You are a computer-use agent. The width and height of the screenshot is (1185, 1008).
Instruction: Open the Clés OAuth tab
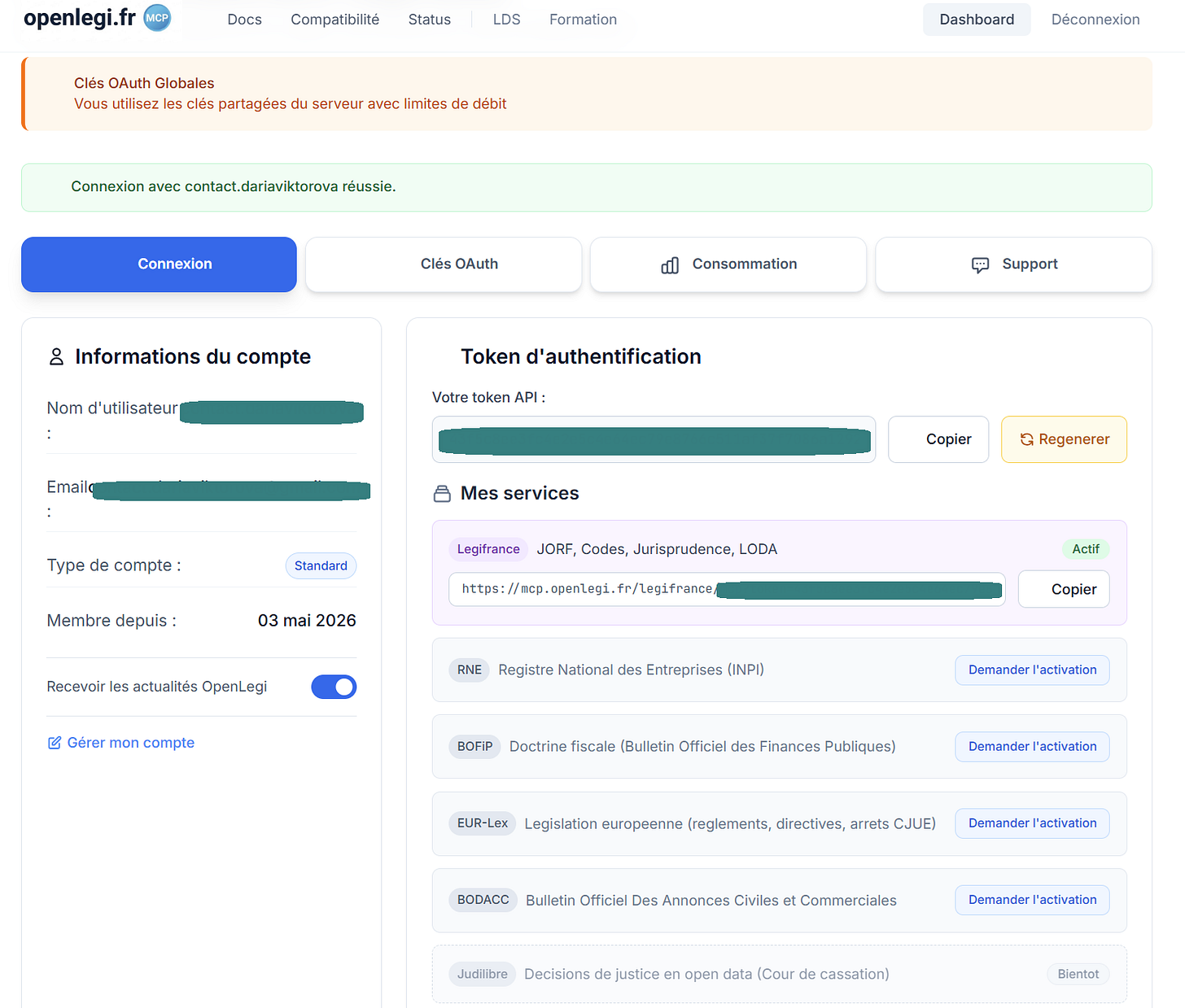pyautogui.click(x=444, y=264)
